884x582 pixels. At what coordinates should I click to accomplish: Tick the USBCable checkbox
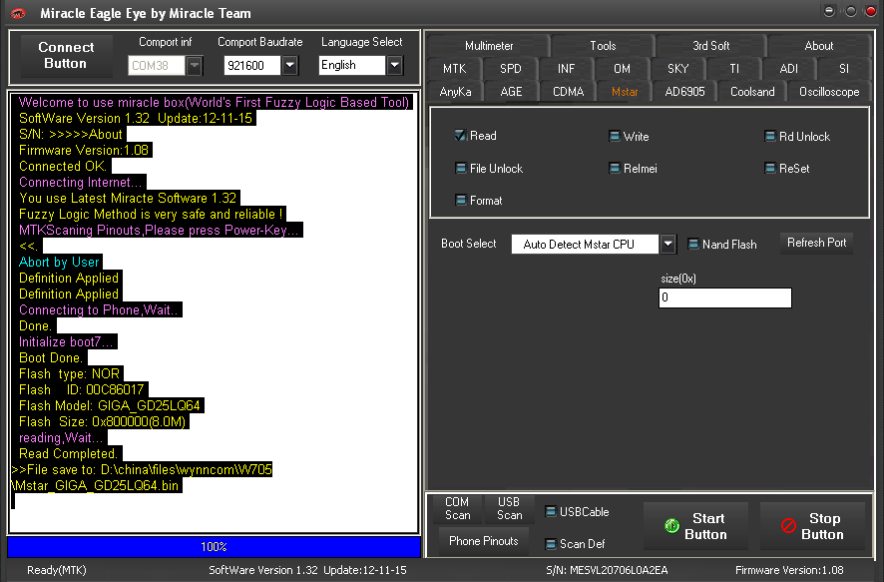click(551, 512)
